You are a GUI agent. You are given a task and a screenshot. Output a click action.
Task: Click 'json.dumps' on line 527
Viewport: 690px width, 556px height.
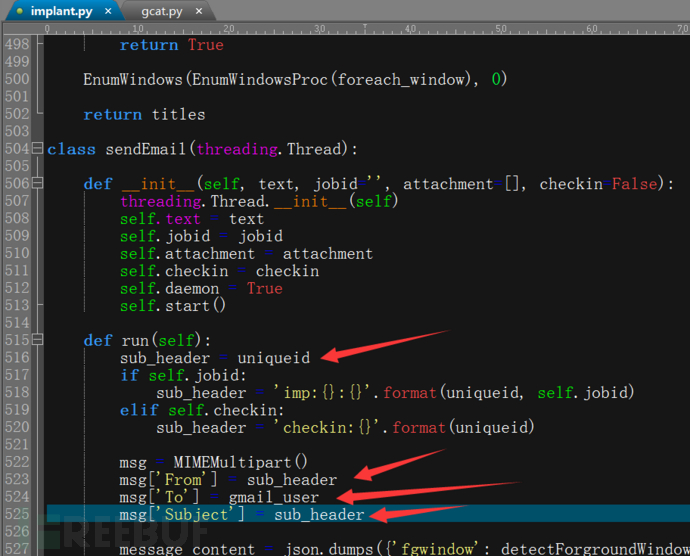pos(328,549)
